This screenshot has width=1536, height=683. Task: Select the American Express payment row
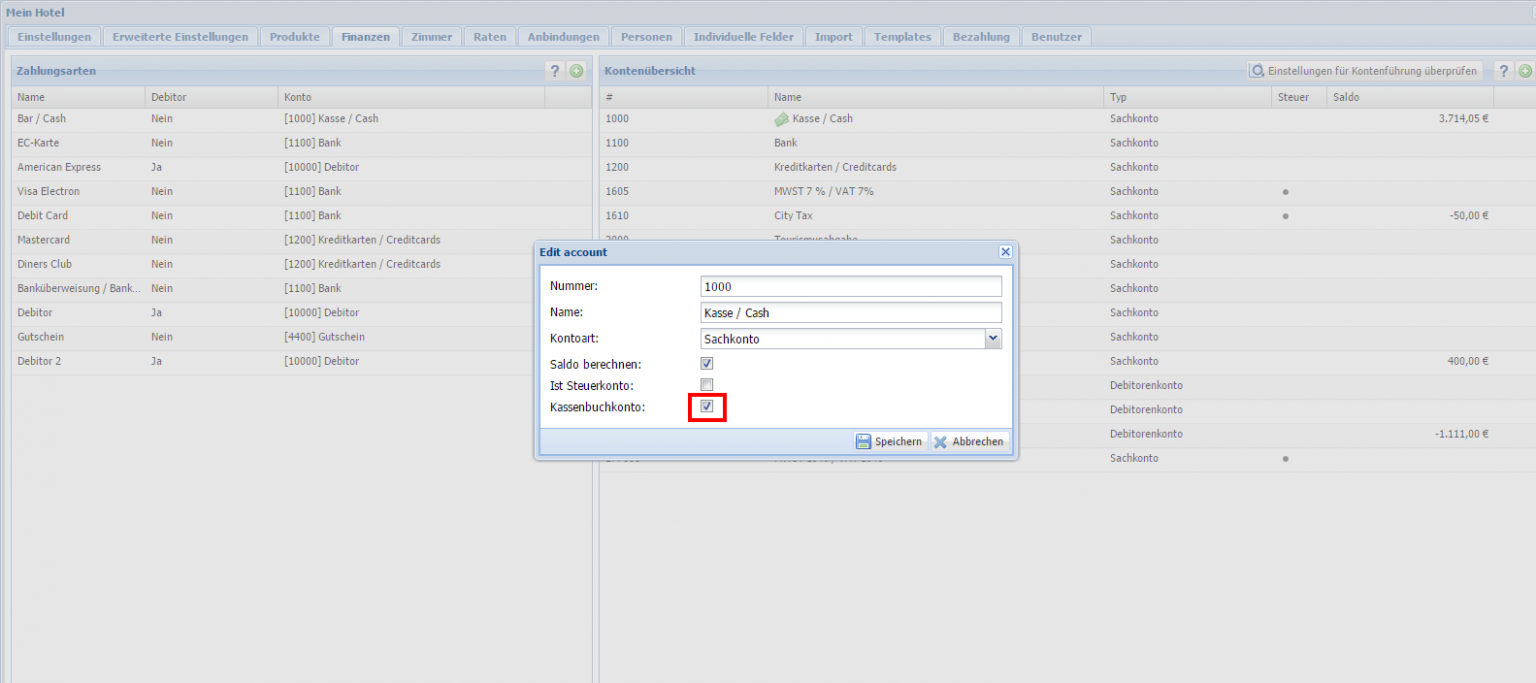pos(59,167)
